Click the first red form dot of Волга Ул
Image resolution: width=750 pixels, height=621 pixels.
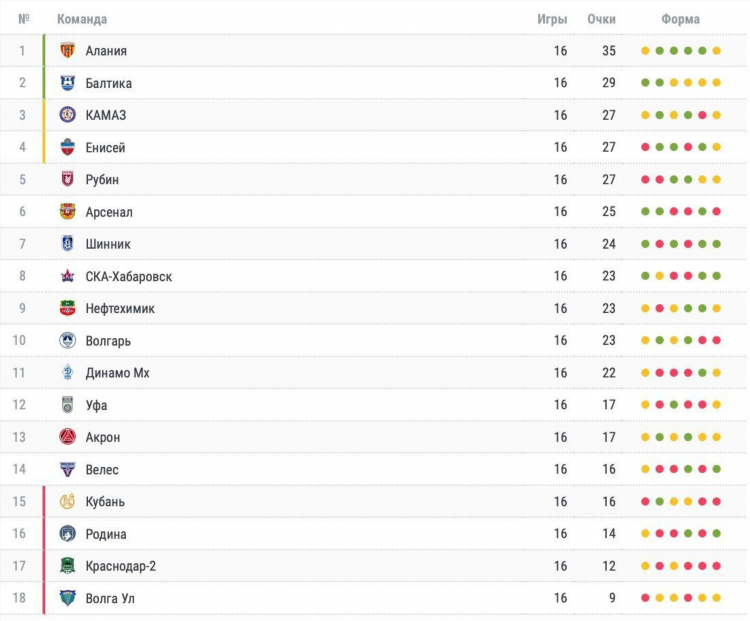click(645, 598)
